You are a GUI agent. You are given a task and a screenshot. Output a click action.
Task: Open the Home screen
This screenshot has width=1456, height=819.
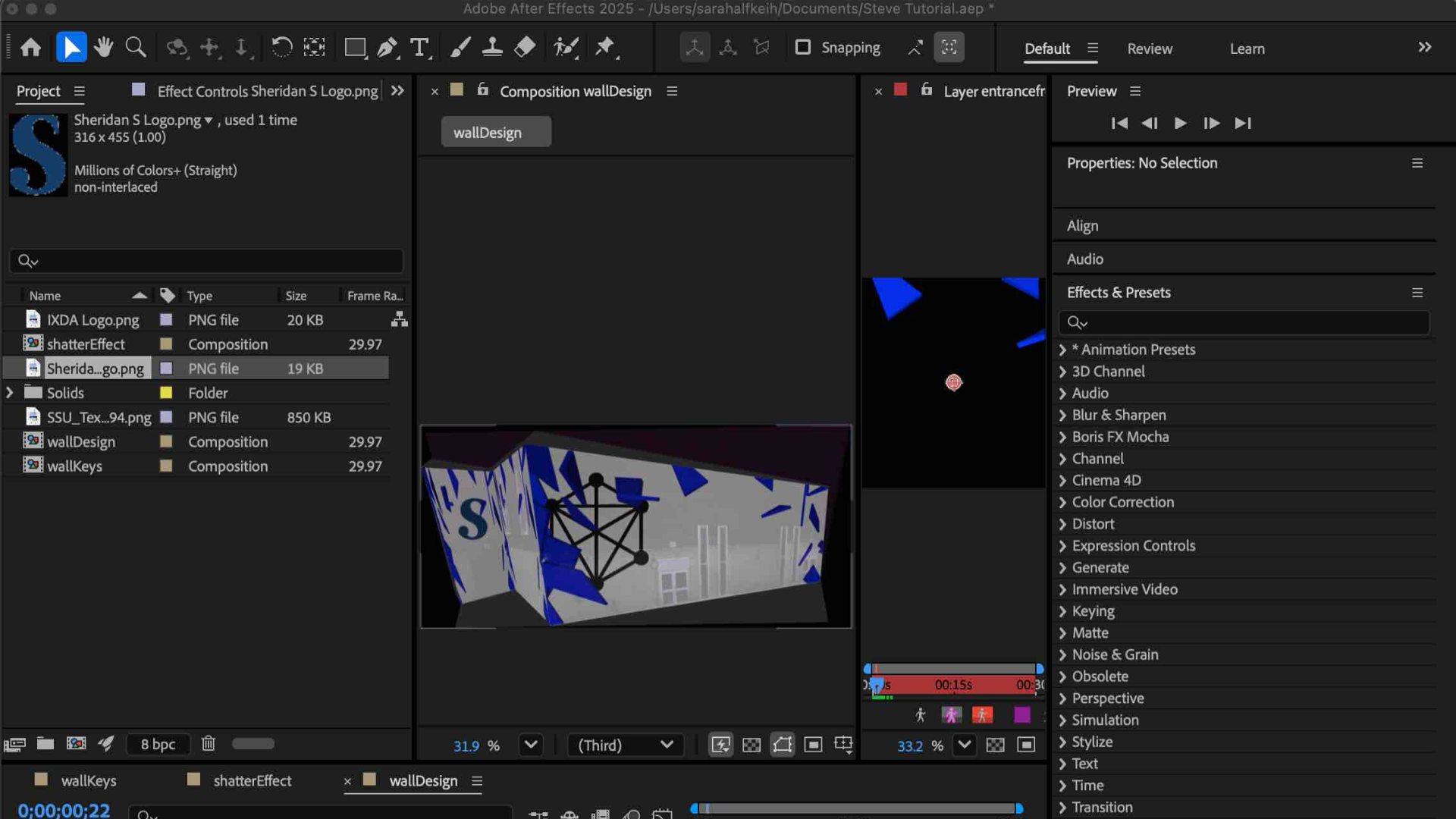(x=31, y=47)
